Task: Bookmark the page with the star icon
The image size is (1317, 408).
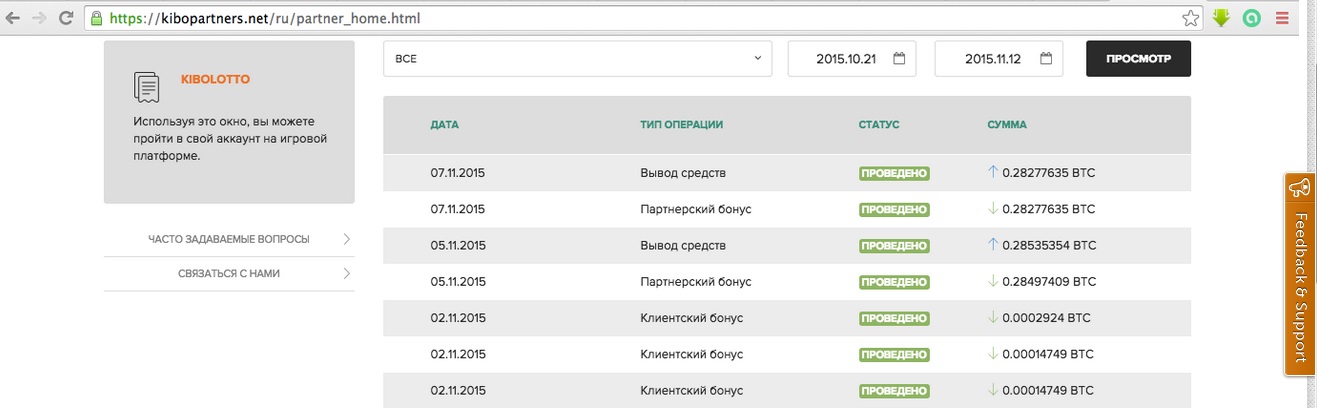Action: [1190, 18]
